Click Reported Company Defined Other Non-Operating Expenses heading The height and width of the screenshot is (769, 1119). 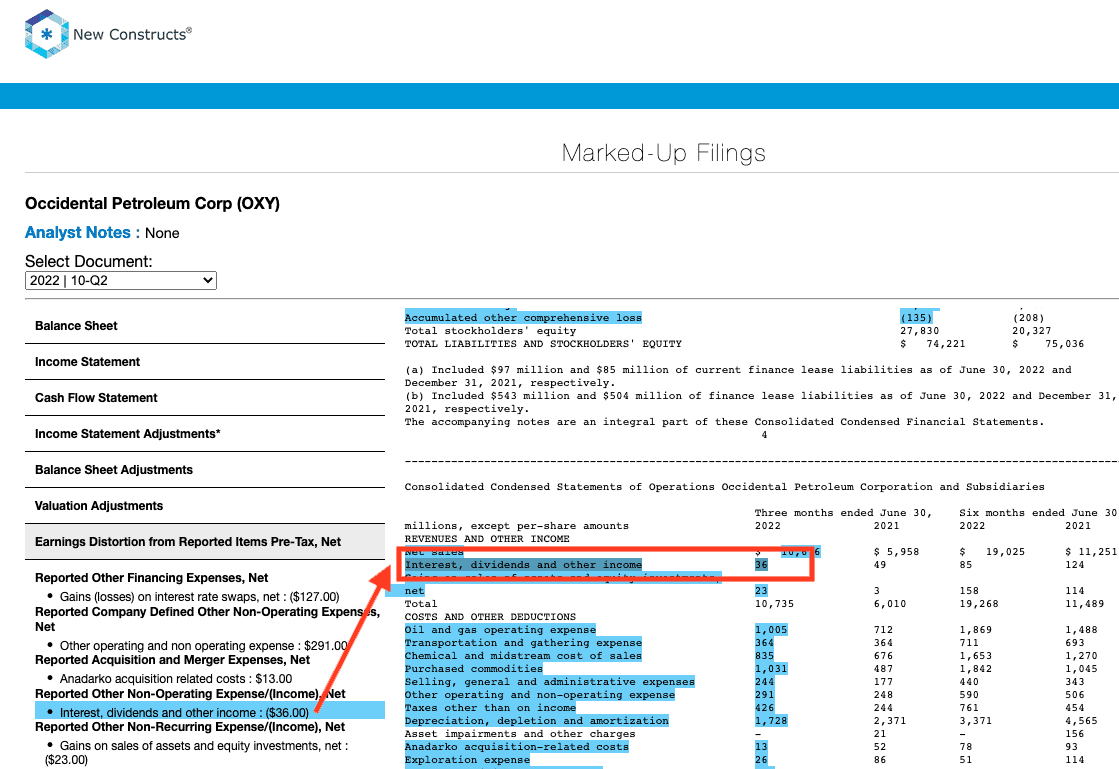[x=207, y=619]
